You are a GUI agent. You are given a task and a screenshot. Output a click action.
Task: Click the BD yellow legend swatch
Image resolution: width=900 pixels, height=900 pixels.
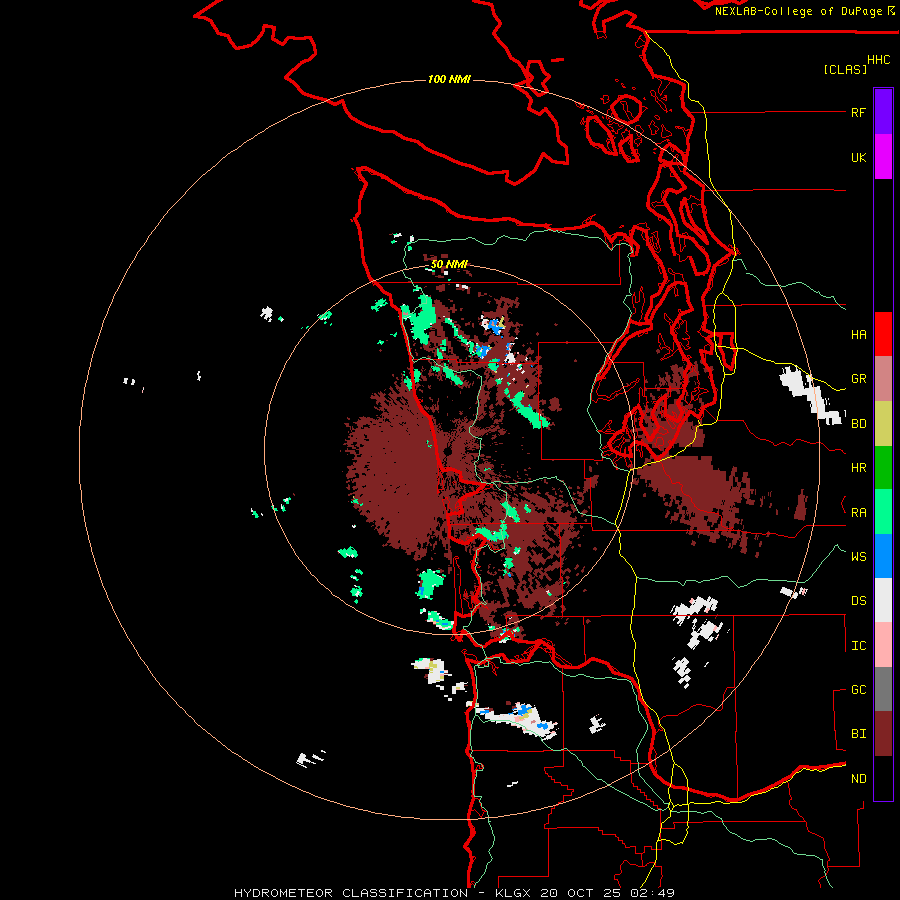coord(883,424)
